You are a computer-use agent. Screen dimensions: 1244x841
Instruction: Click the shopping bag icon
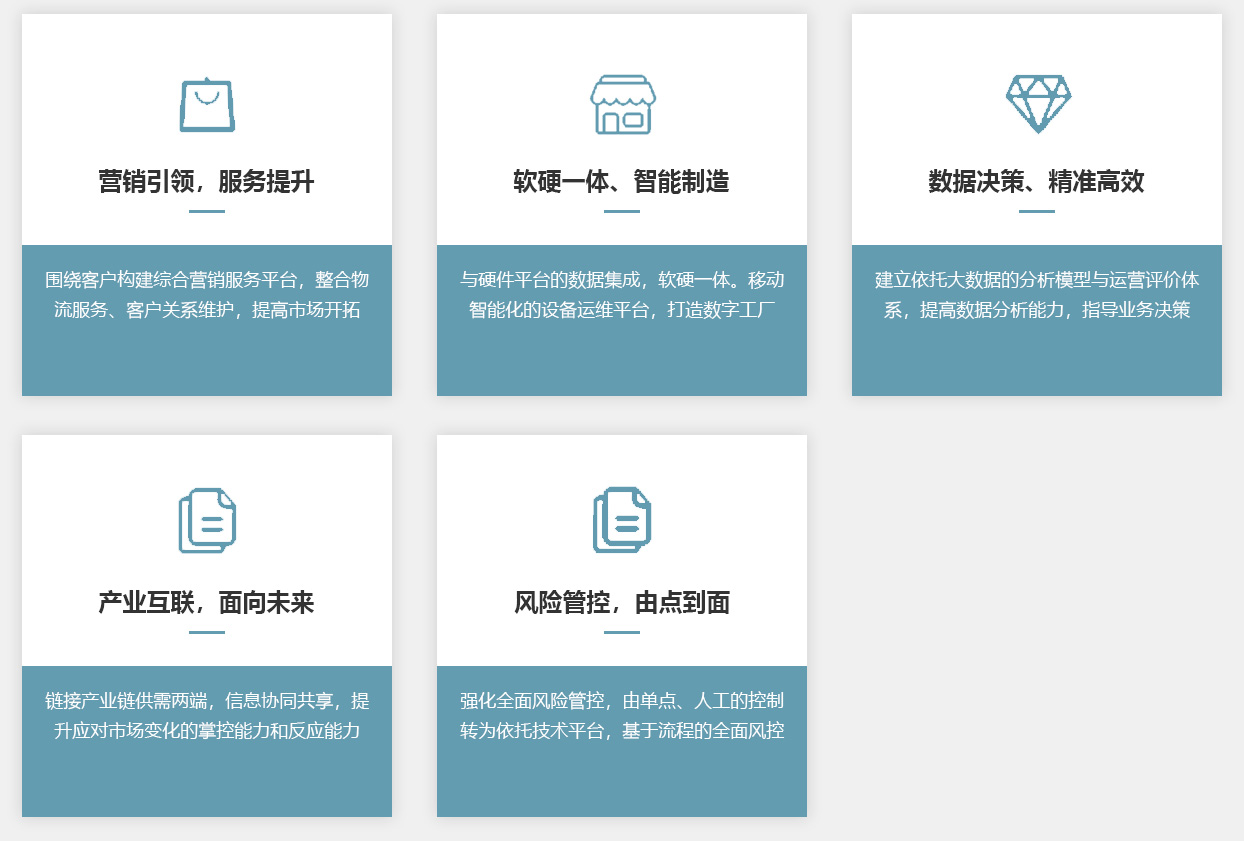207,105
